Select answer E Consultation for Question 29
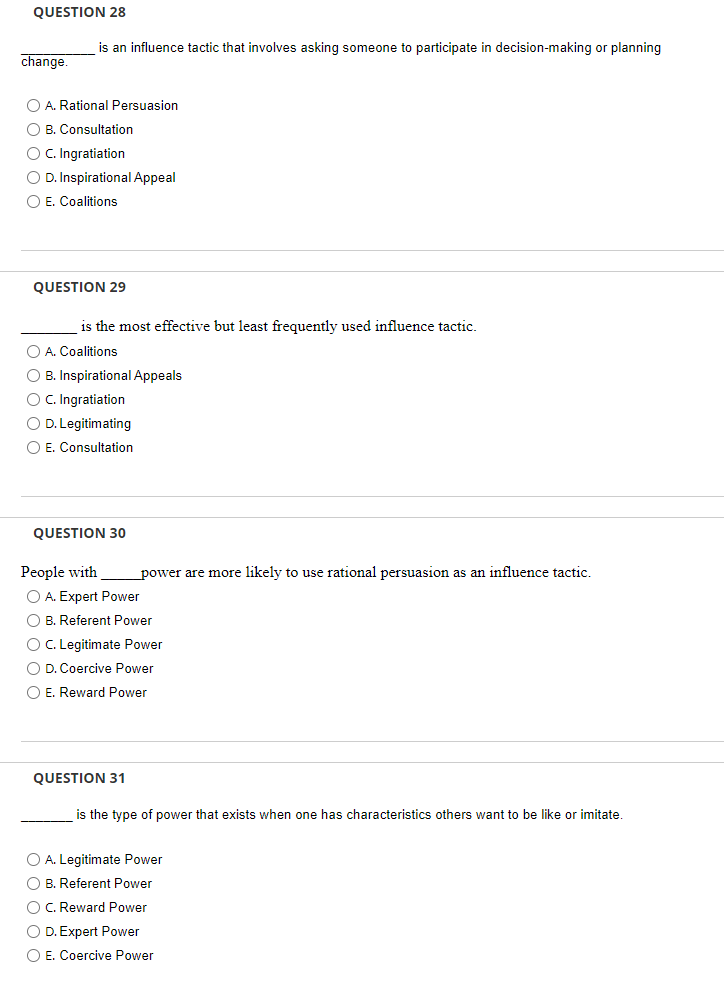This screenshot has height=1000, width=724. [x=33, y=447]
